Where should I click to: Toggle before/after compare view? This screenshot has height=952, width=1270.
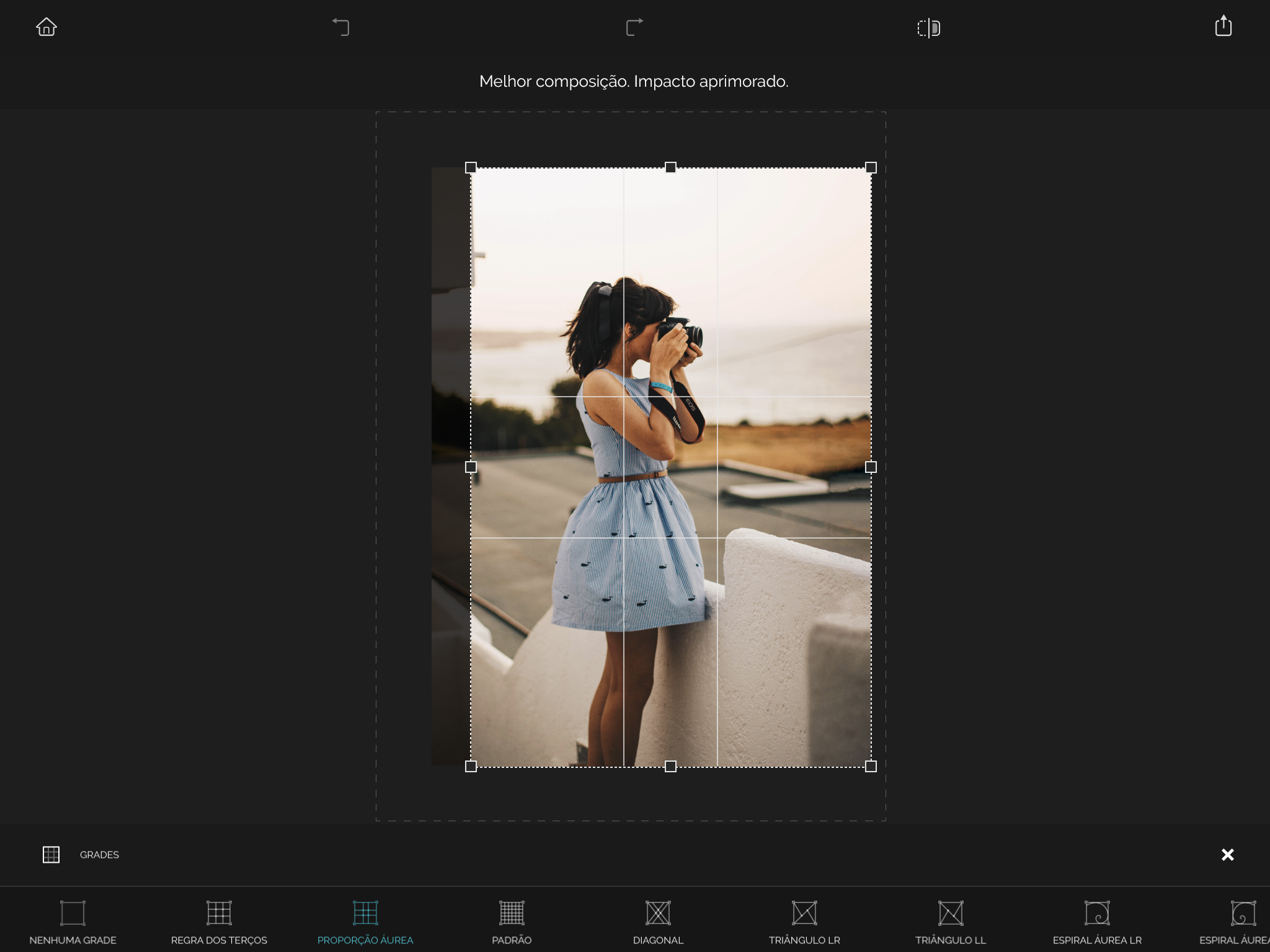(928, 28)
